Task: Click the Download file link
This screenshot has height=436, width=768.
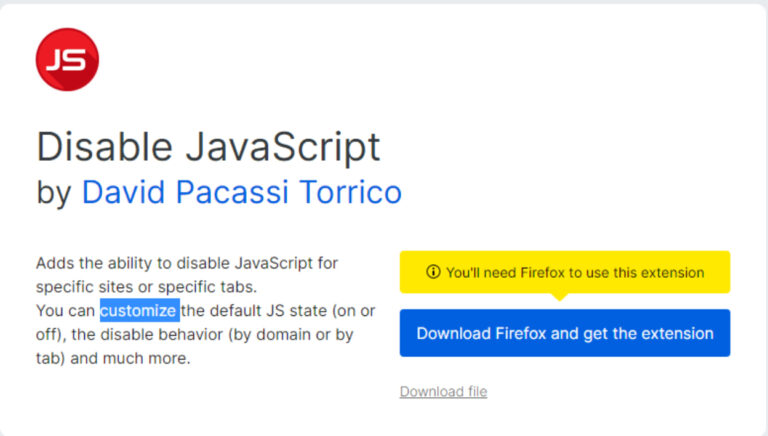Action: click(443, 391)
